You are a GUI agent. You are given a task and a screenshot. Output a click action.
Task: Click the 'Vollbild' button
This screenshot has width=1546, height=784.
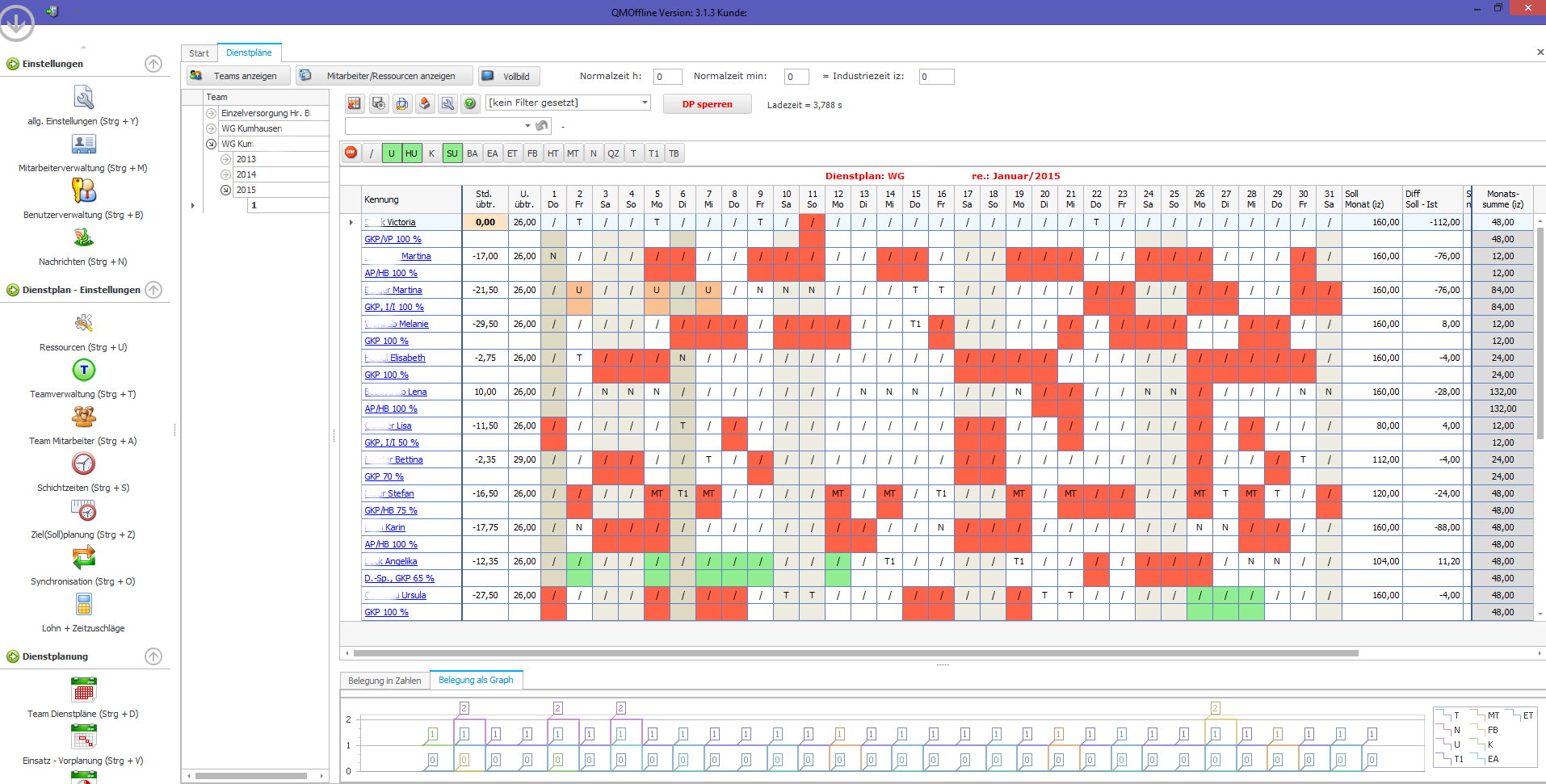coord(508,76)
